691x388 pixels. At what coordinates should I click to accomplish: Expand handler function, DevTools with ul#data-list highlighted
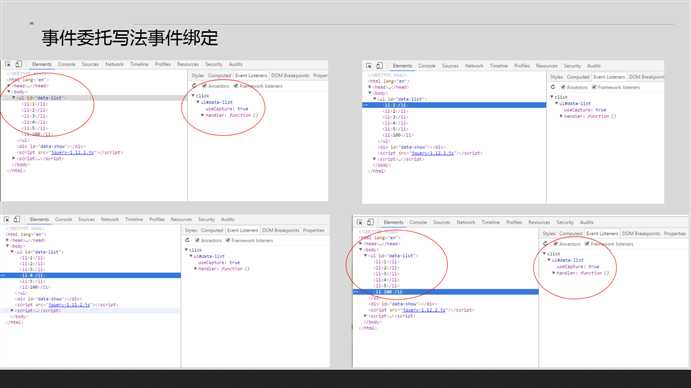203,115
